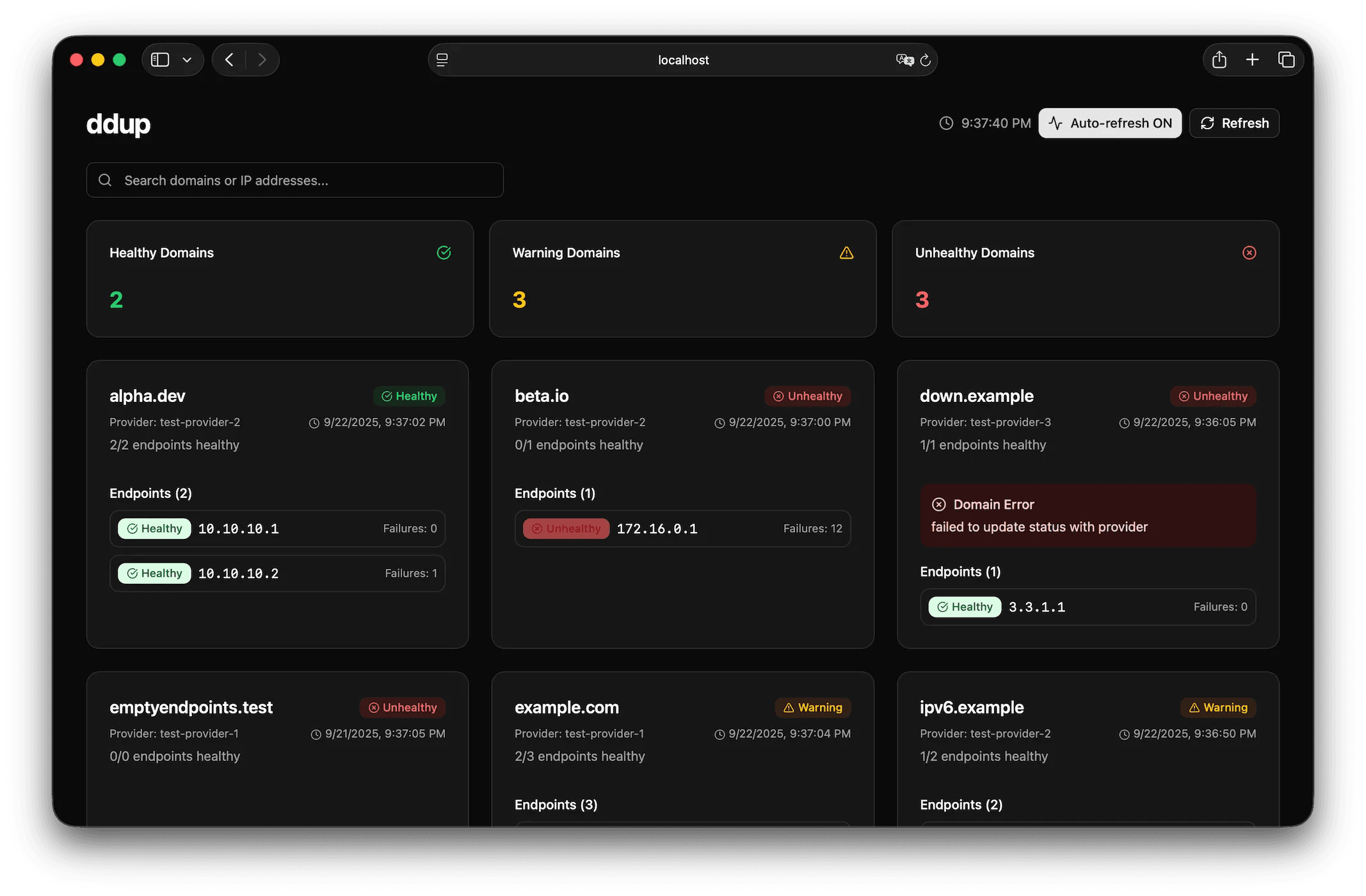Open the Safari share icon

pos(1219,60)
